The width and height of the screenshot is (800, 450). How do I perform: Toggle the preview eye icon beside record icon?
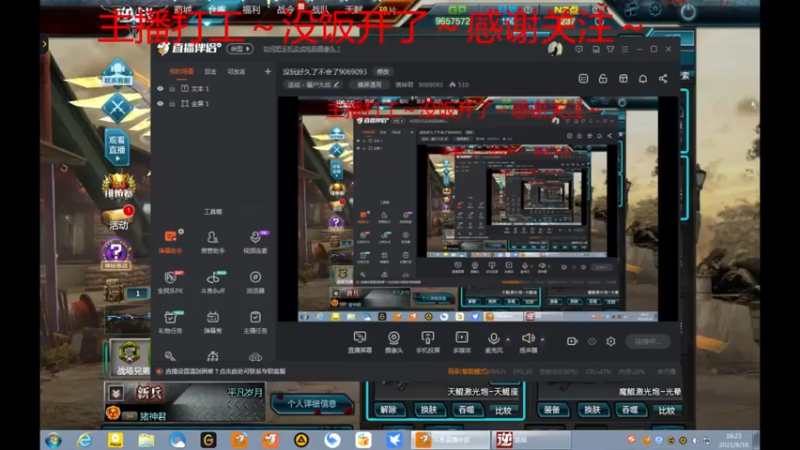[592, 341]
